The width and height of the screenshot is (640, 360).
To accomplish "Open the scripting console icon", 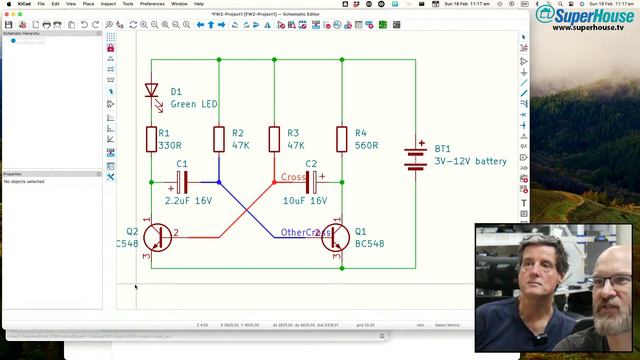I will [396, 25].
